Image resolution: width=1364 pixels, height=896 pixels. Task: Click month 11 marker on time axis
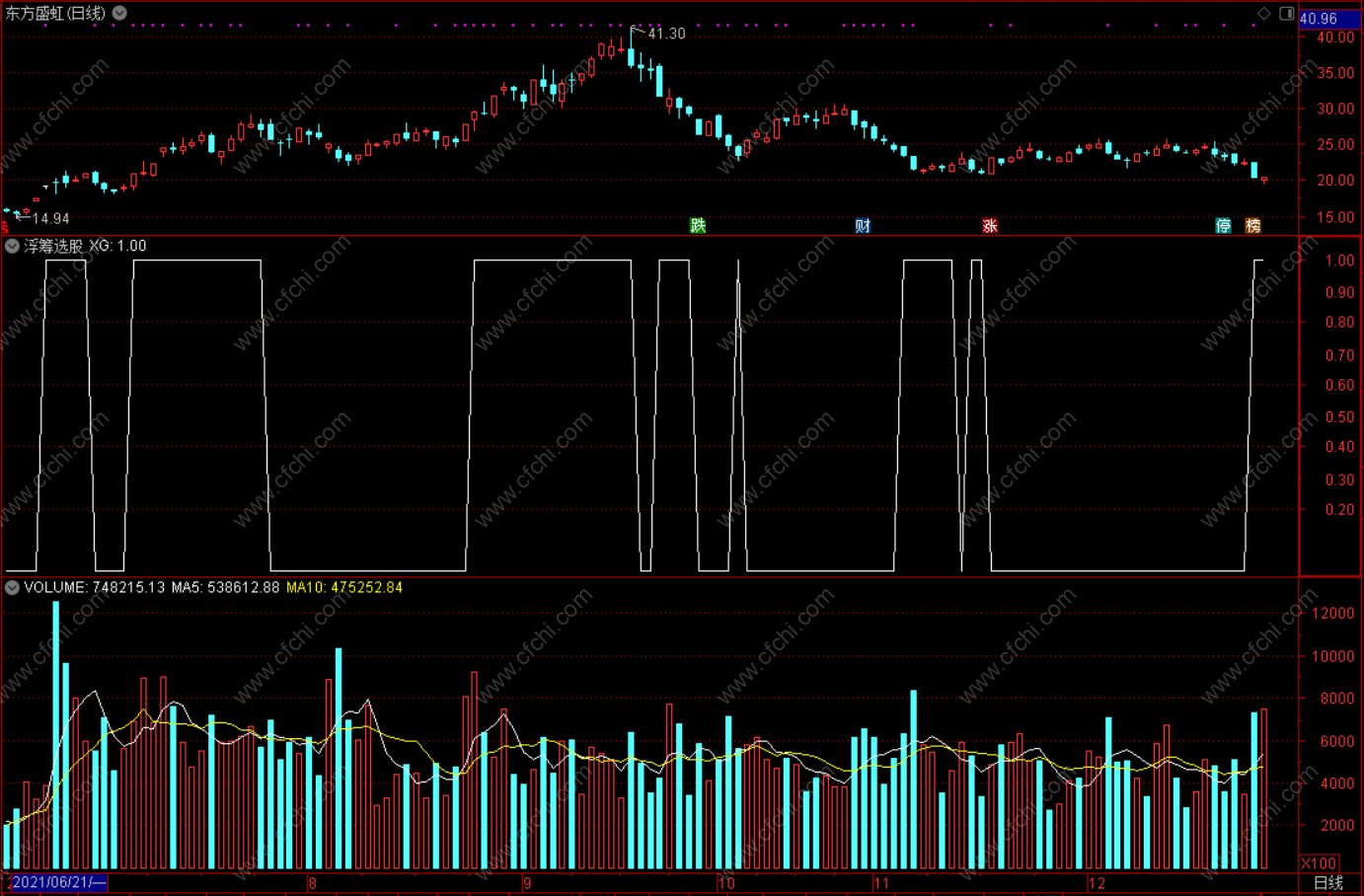point(881,883)
